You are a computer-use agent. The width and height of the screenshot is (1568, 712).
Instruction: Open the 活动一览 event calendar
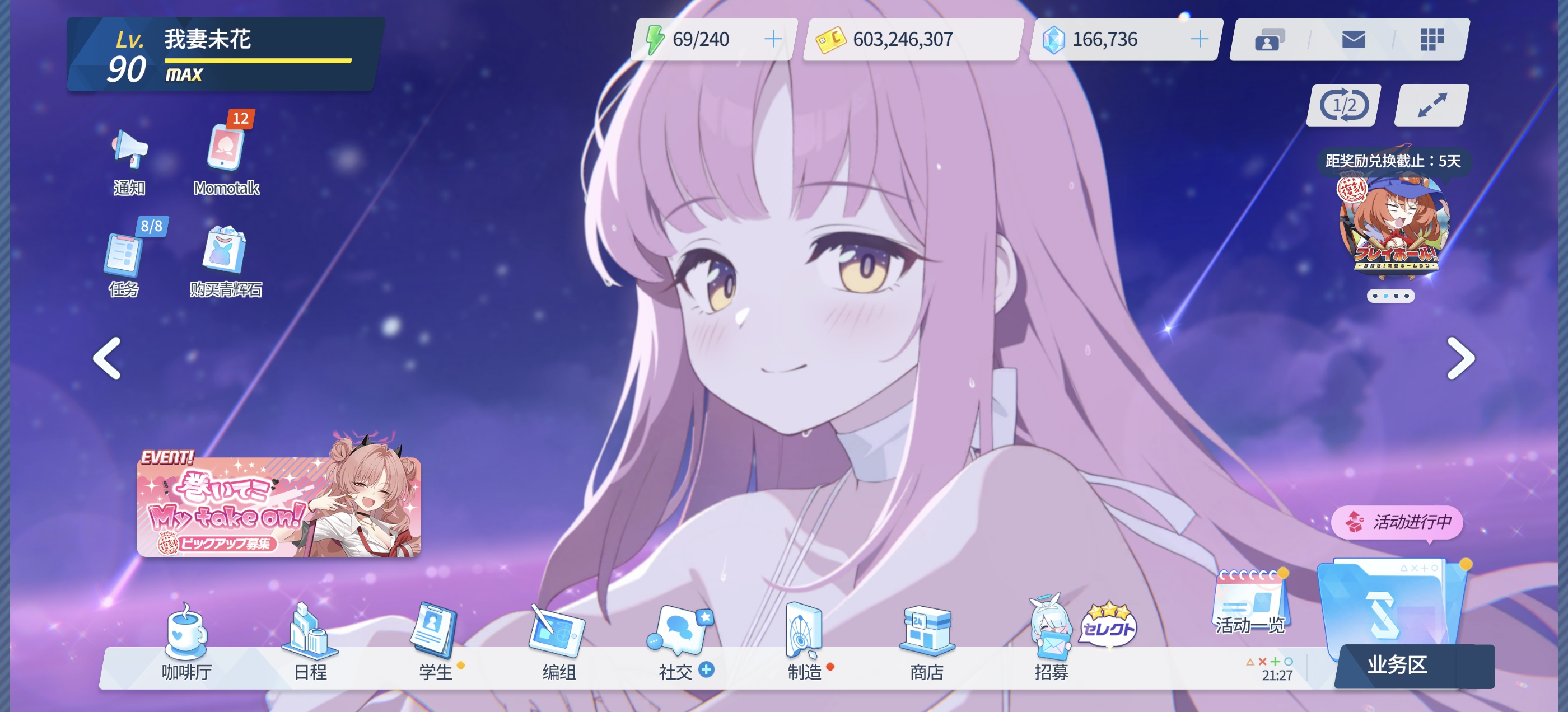pos(1252,602)
